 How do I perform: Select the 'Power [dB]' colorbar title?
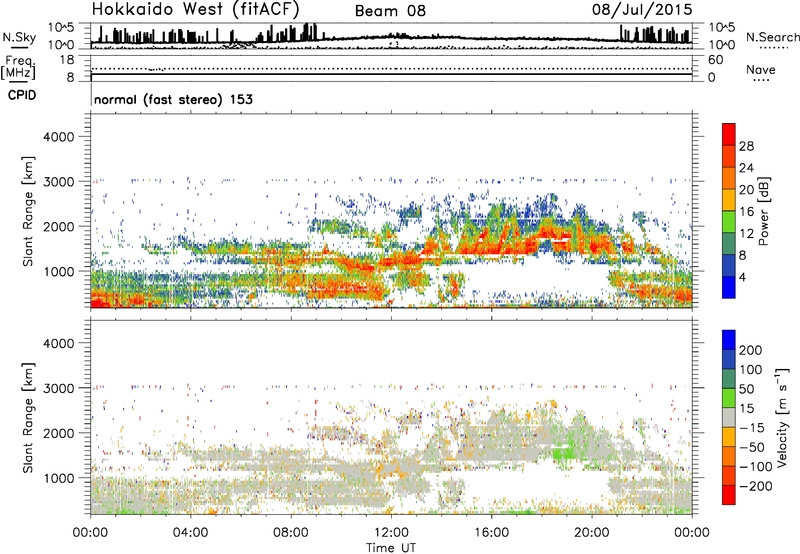click(x=764, y=211)
